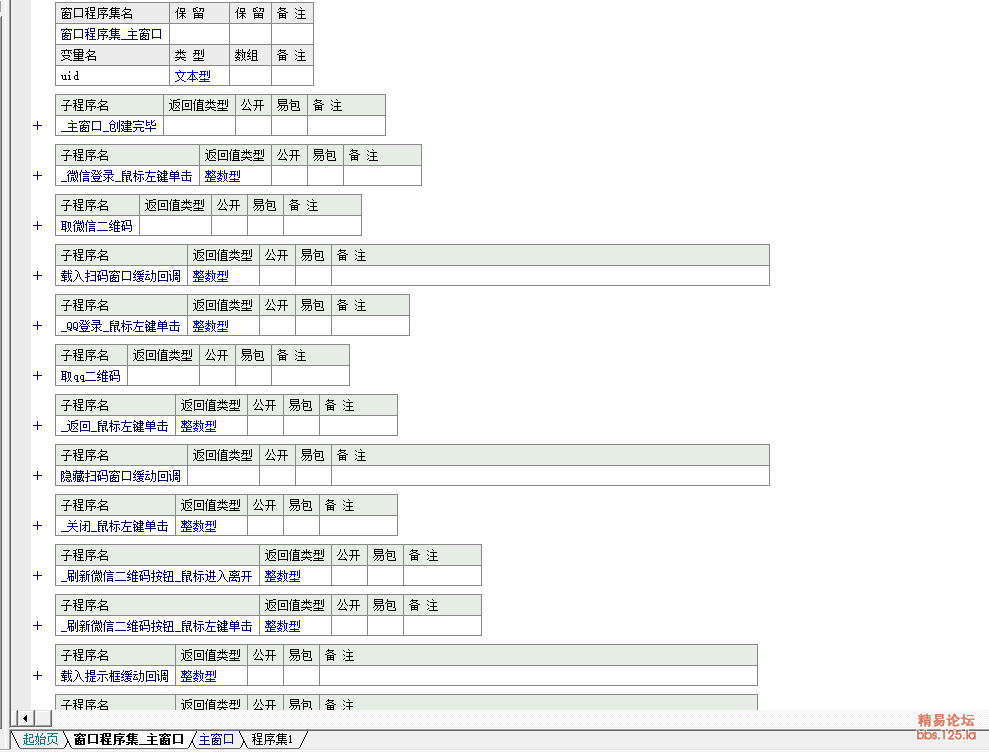The image size is (989, 752).
Task: Switch to the 起始页 tab
Action: [40, 740]
